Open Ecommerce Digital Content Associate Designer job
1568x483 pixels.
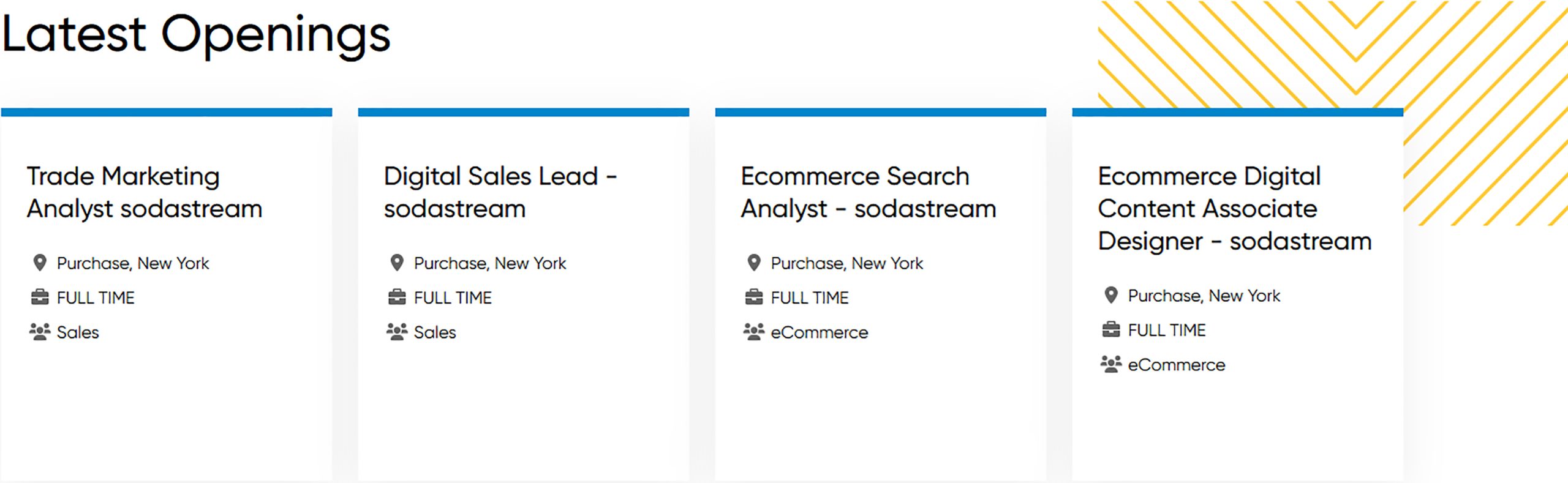pos(1234,209)
